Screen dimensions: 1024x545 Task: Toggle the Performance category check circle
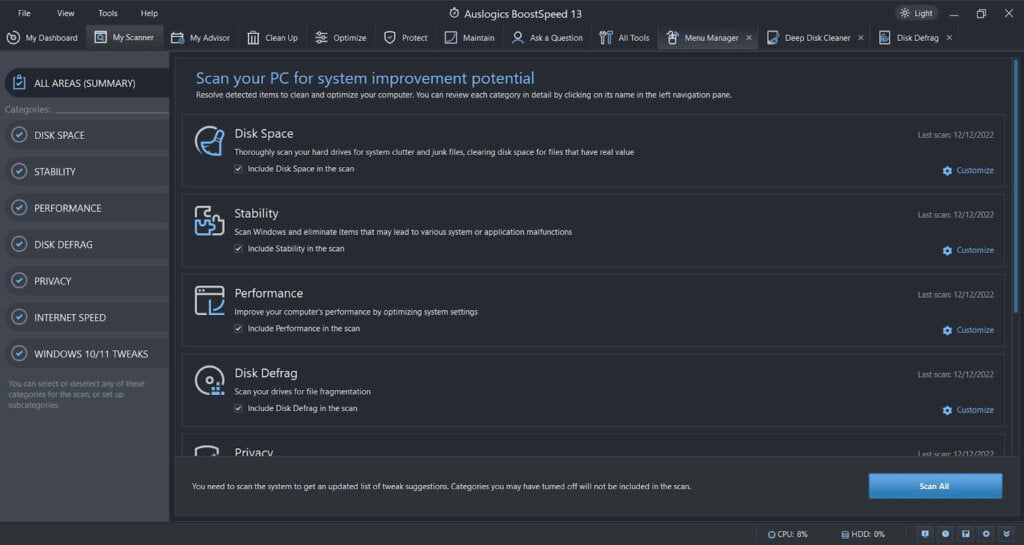click(x=20, y=208)
